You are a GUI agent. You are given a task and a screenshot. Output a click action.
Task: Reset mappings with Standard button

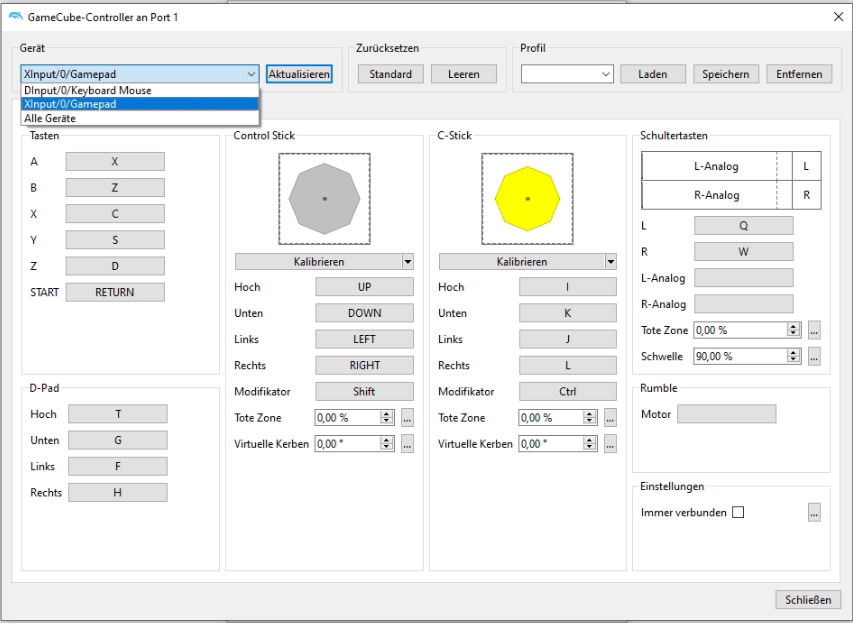(x=391, y=74)
